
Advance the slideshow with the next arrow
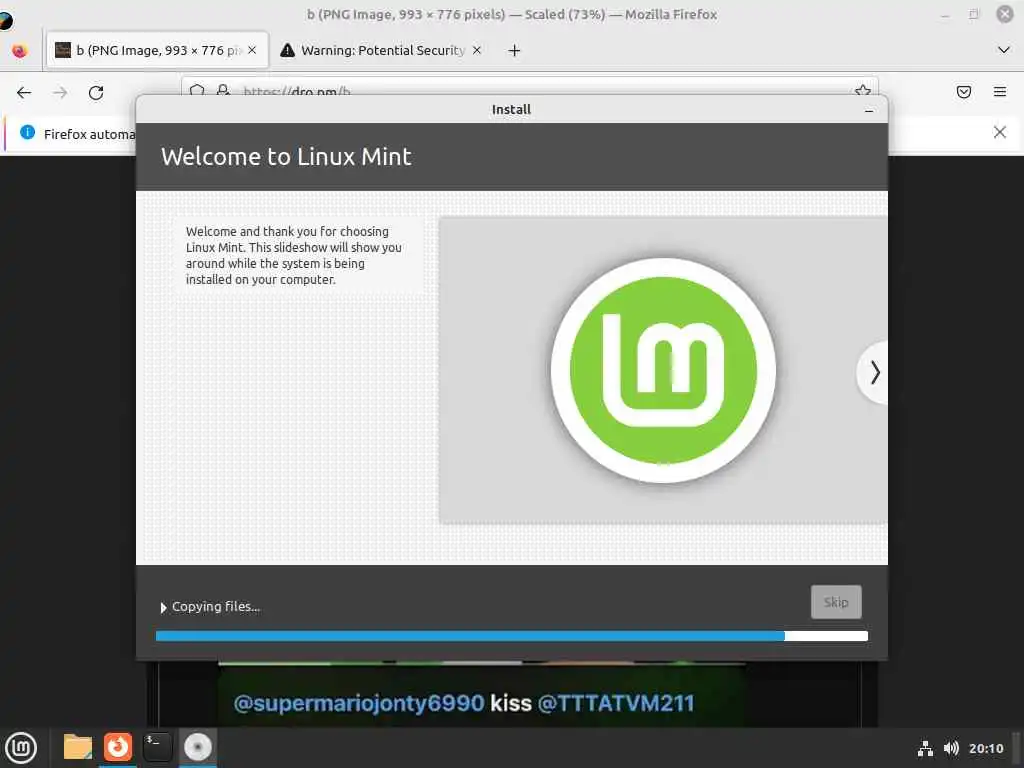pyautogui.click(x=874, y=372)
